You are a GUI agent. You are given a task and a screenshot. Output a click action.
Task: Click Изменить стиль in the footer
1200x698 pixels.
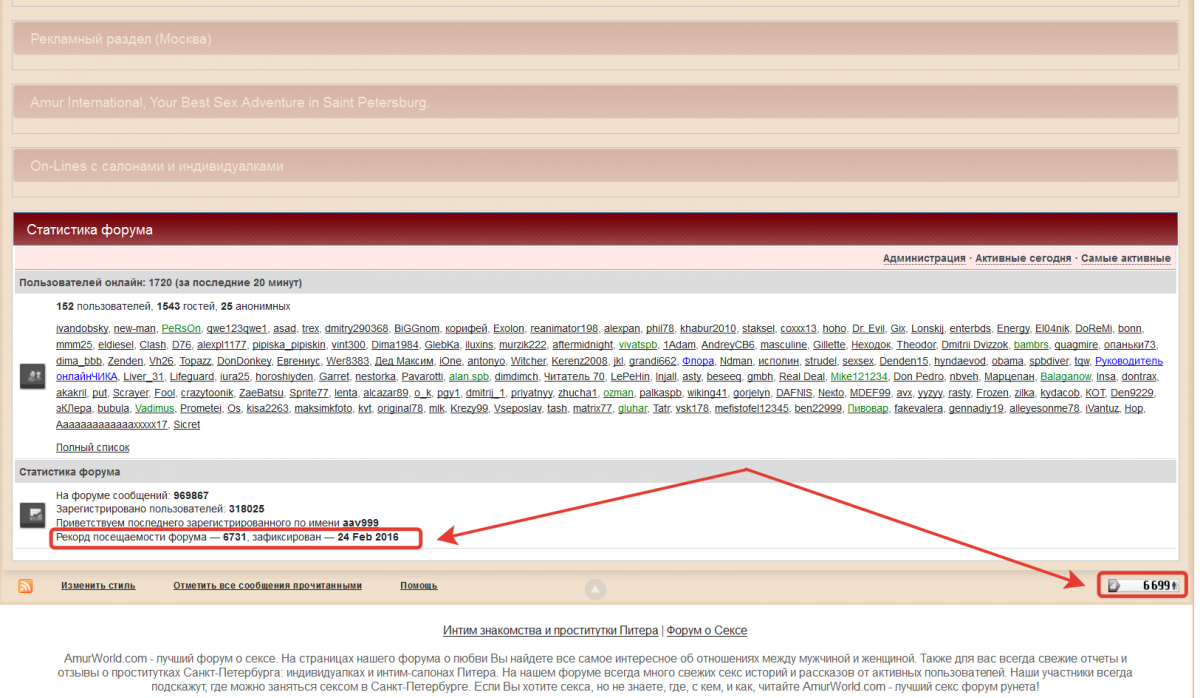pyautogui.click(x=98, y=586)
